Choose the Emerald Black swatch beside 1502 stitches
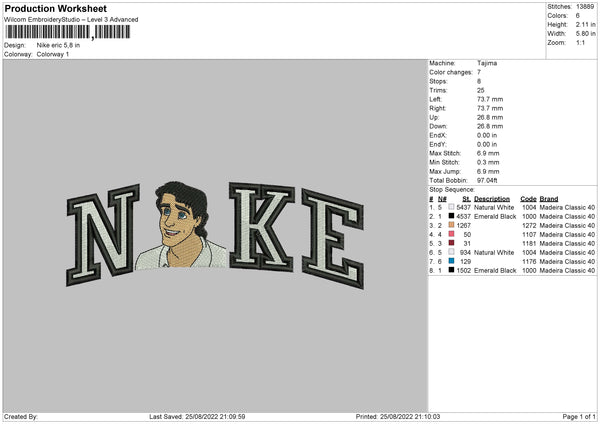The image size is (600, 424). [x=451, y=270]
